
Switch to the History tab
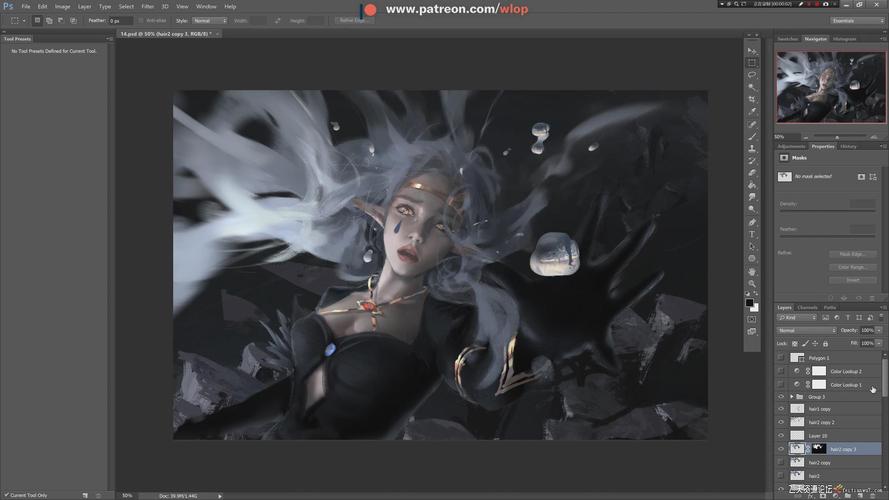(x=848, y=146)
